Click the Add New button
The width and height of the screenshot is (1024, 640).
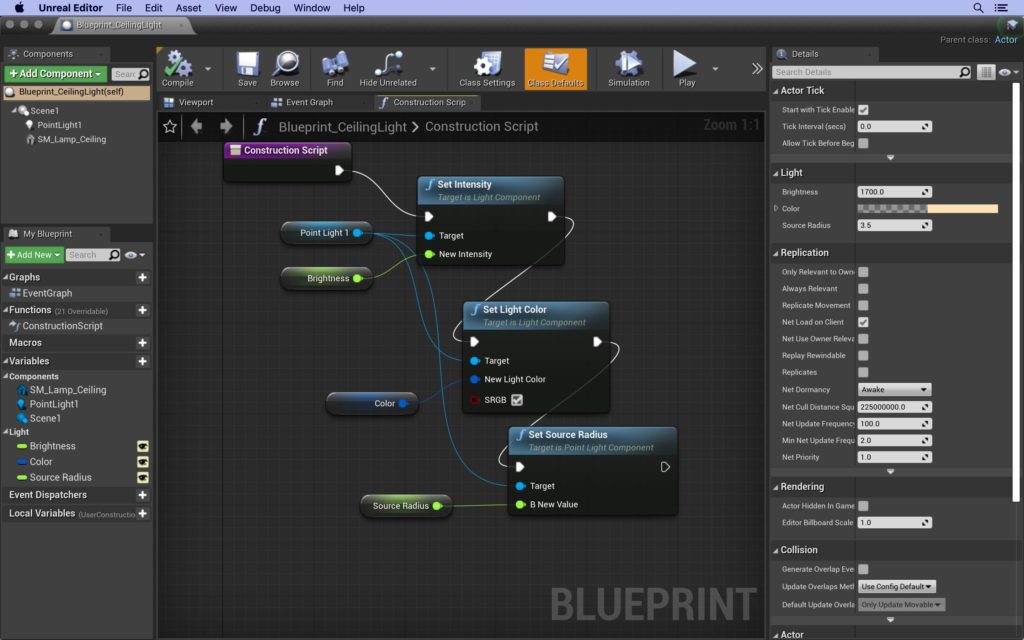tap(34, 255)
